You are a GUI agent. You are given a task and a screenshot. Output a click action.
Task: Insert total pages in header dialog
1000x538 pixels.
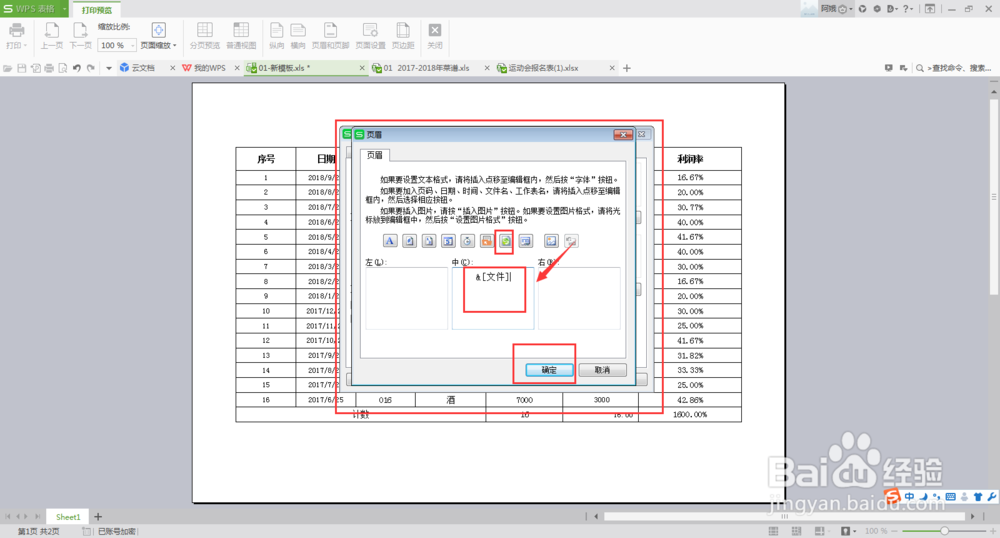429,240
